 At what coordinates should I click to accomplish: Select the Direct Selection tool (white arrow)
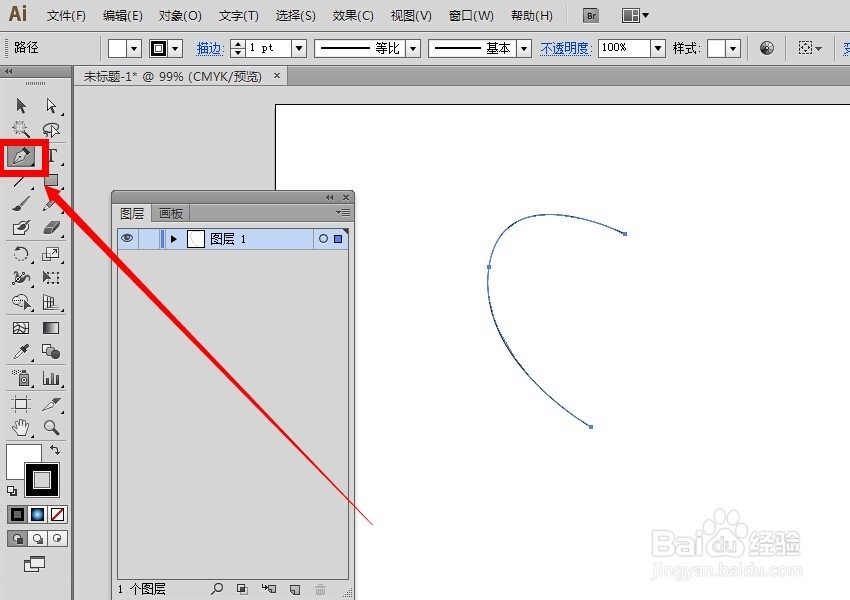(51, 105)
